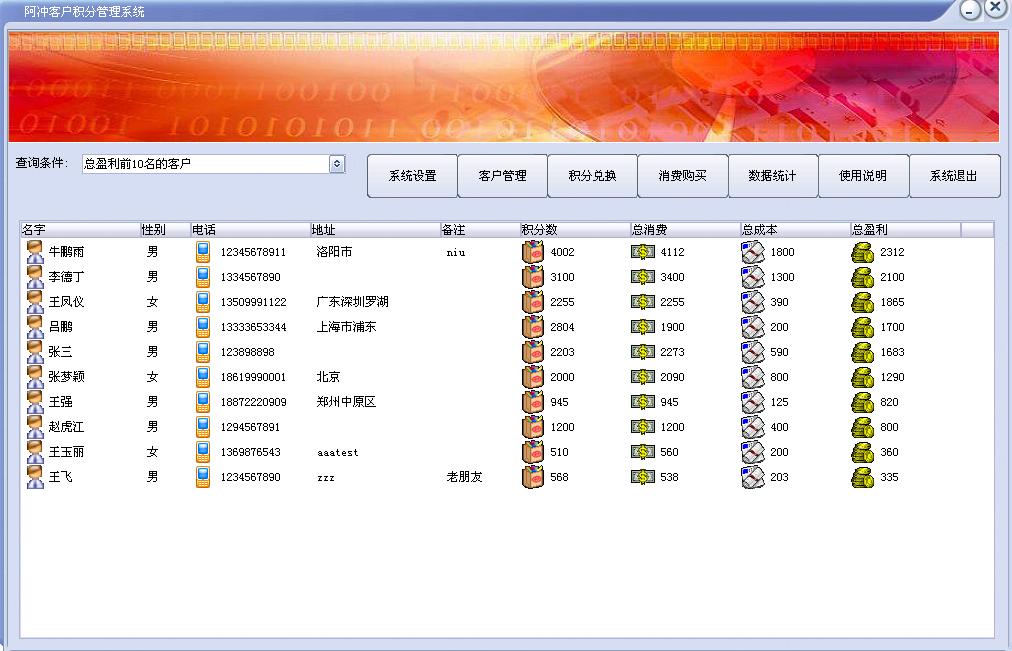Sort by the 总盈利 column header
1012x651 pixels.
point(905,230)
